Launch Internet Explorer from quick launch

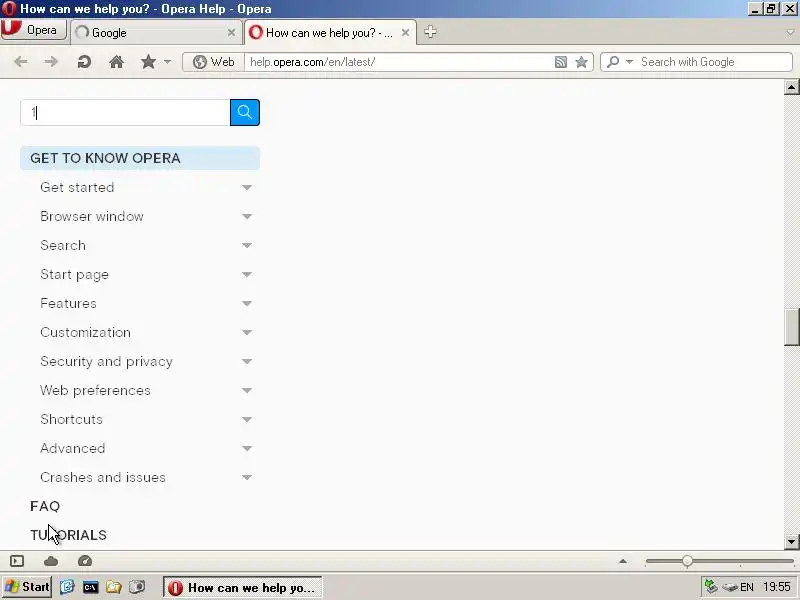click(67, 587)
